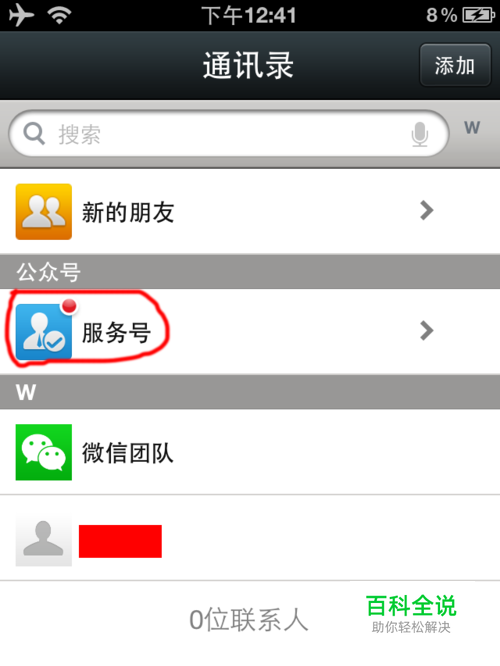Viewport: 500px width, 666px height.
Task: Tap the orange 新的朋友 people icon
Action: [x=44, y=212]
